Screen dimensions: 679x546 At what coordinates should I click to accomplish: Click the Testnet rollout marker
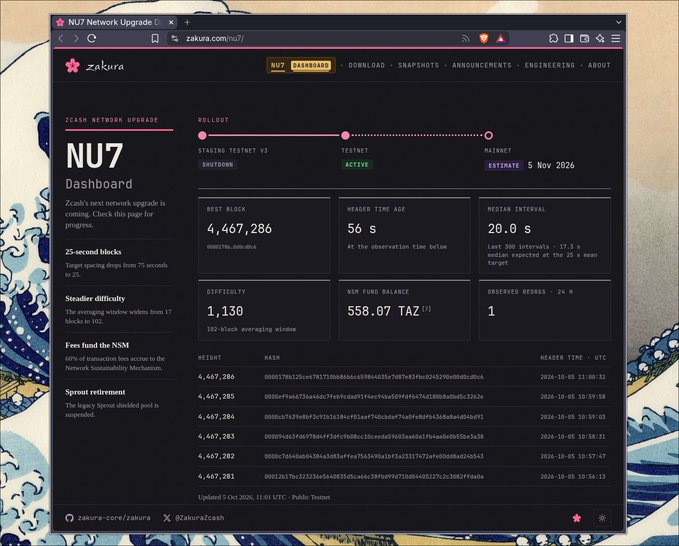(x=345, y=136)
